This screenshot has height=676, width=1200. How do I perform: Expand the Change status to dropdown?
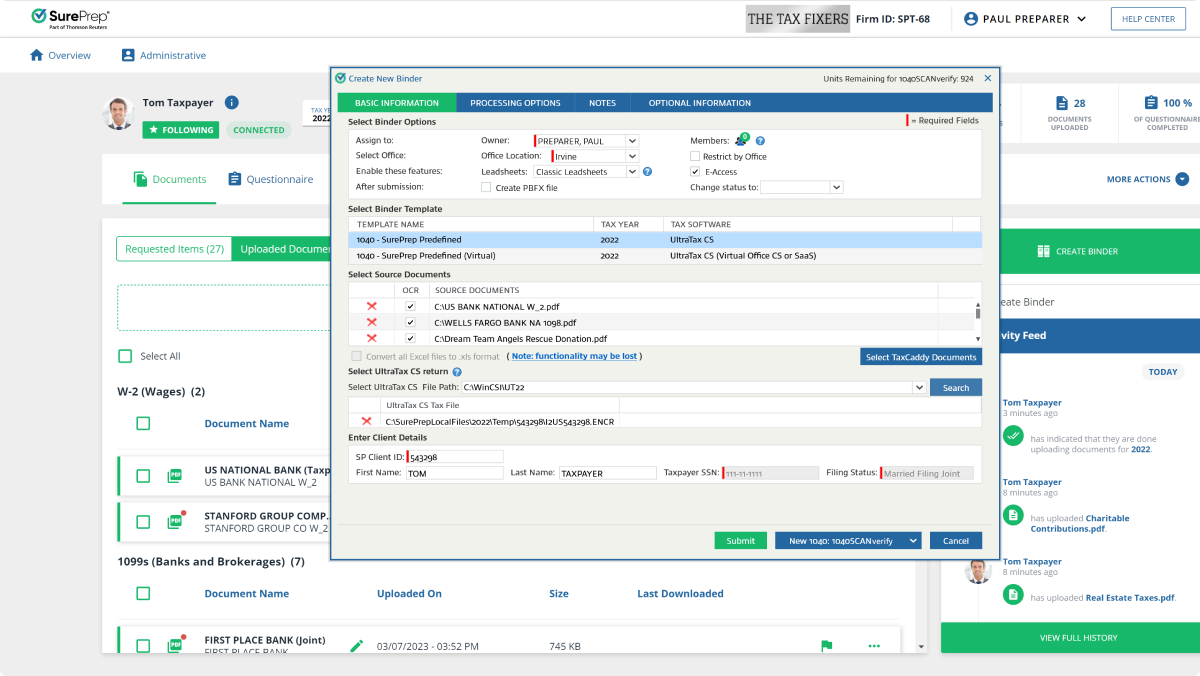click(x=837, y=187)
